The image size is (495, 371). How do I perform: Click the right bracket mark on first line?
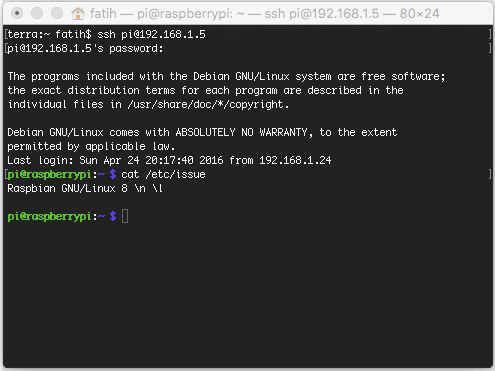pos(490,34)
